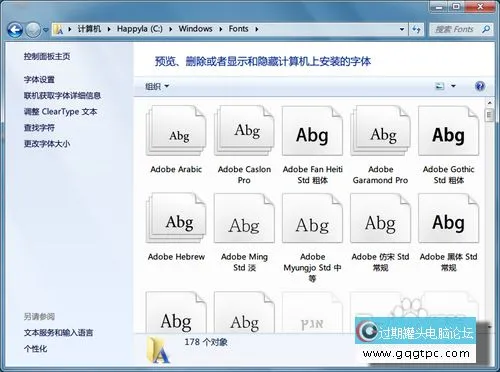The width and height of the screenshot is (500, 372).
Task: Open the 组织 dropdown menu
Action: (x=157, y=86)
